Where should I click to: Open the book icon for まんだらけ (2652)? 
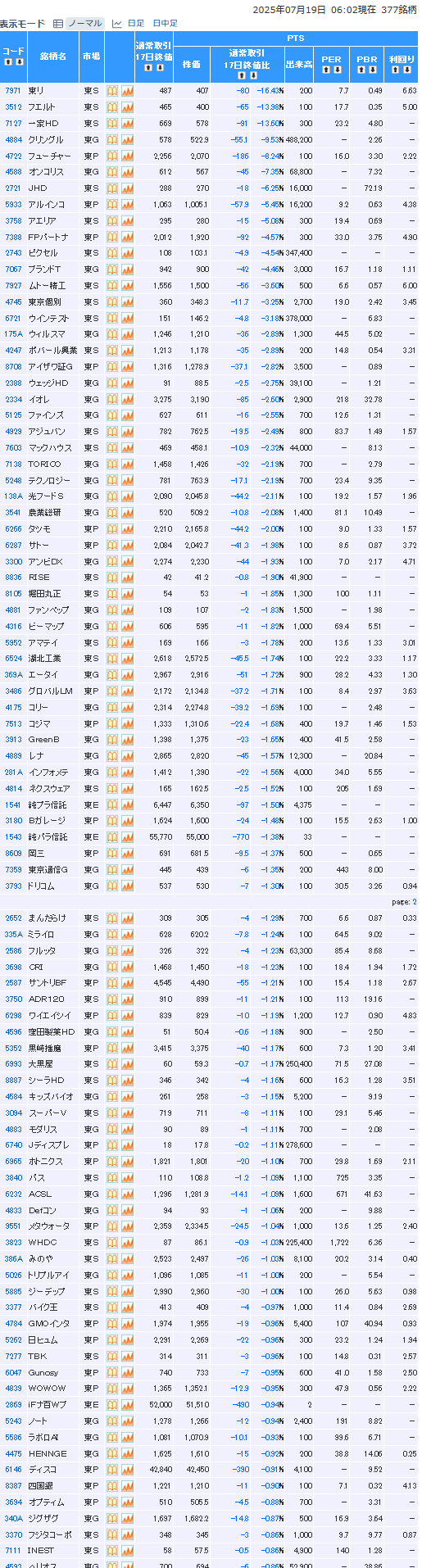(112, 918)
